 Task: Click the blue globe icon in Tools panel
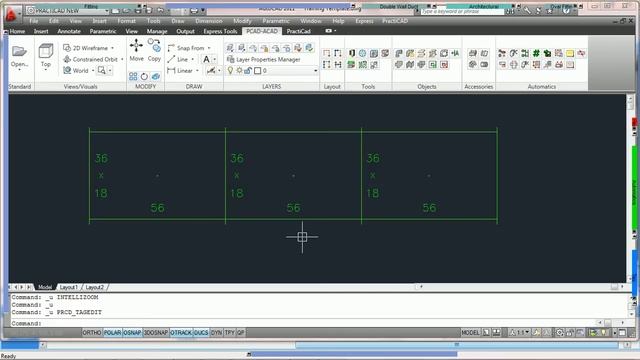[x=362, y=53]
